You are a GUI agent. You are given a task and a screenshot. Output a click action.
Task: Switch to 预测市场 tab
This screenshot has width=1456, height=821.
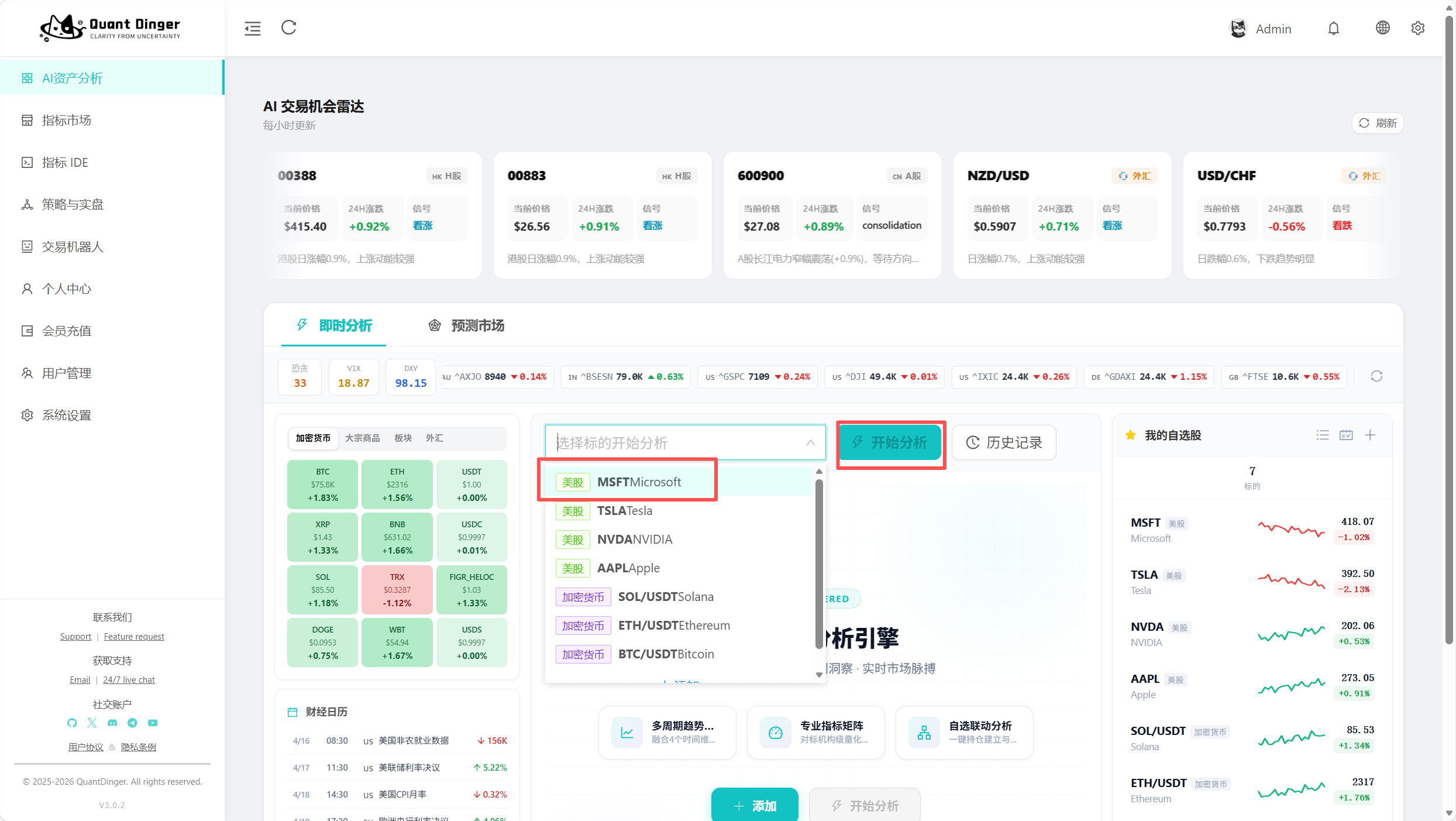pyautogui.click(x=466, y=325)
